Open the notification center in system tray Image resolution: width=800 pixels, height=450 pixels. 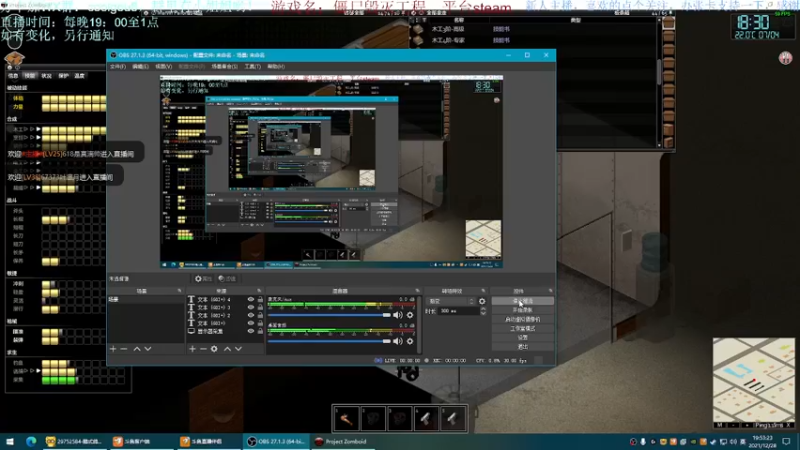click(x=787, y=442)
